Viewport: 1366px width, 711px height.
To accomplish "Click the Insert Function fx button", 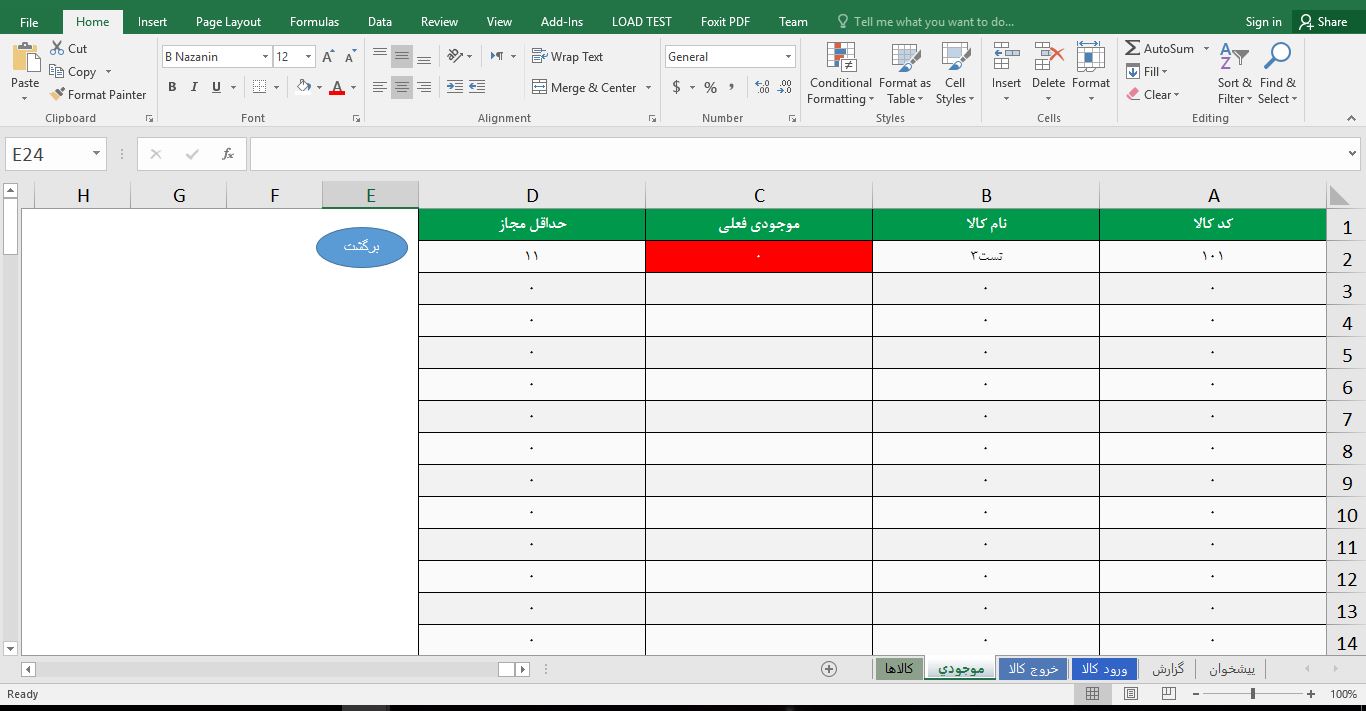I will pos(228,154).
